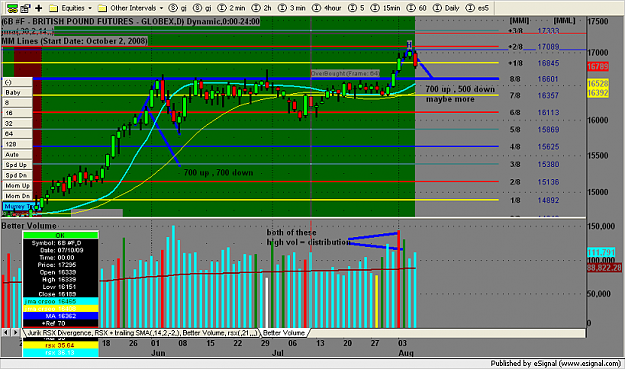This screenshot has height=369, width=625.
Task: Click the 'both of these' volume annotation
Action: coord(291,232)
